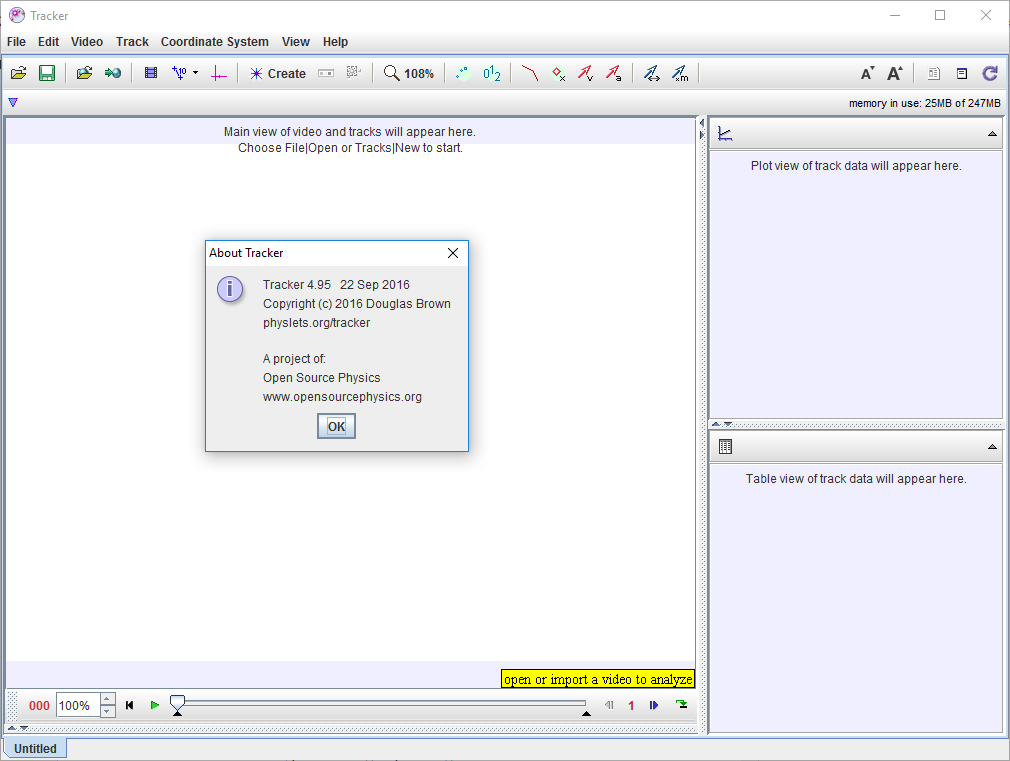
Task: Open a file with the folder icon
Action: (x=19, y=73)
